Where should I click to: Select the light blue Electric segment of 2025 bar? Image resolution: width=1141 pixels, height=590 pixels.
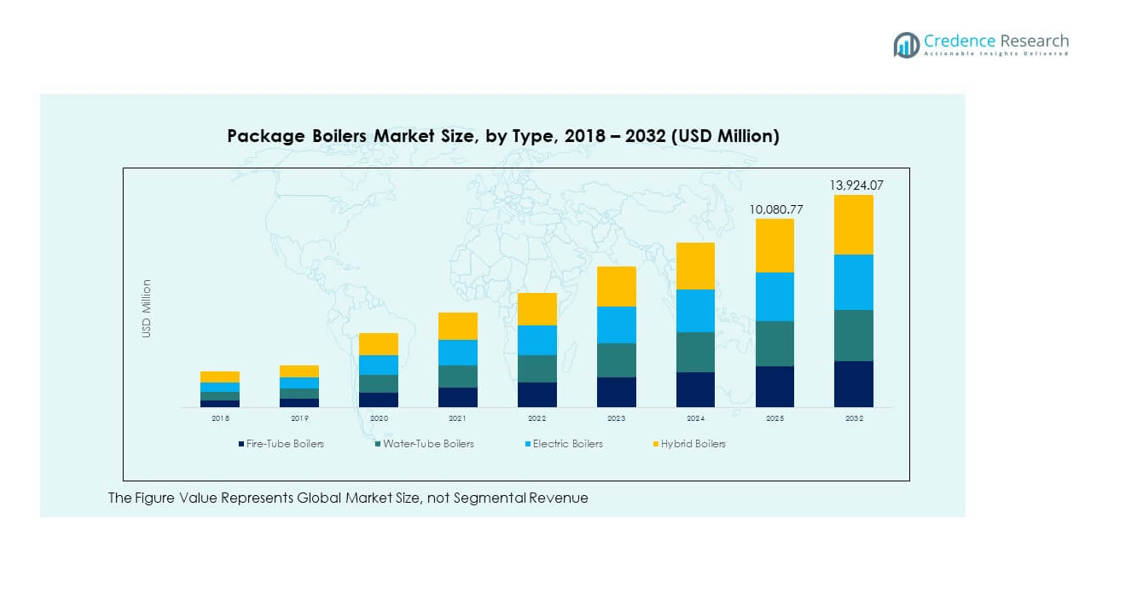[x=774, y=296]
